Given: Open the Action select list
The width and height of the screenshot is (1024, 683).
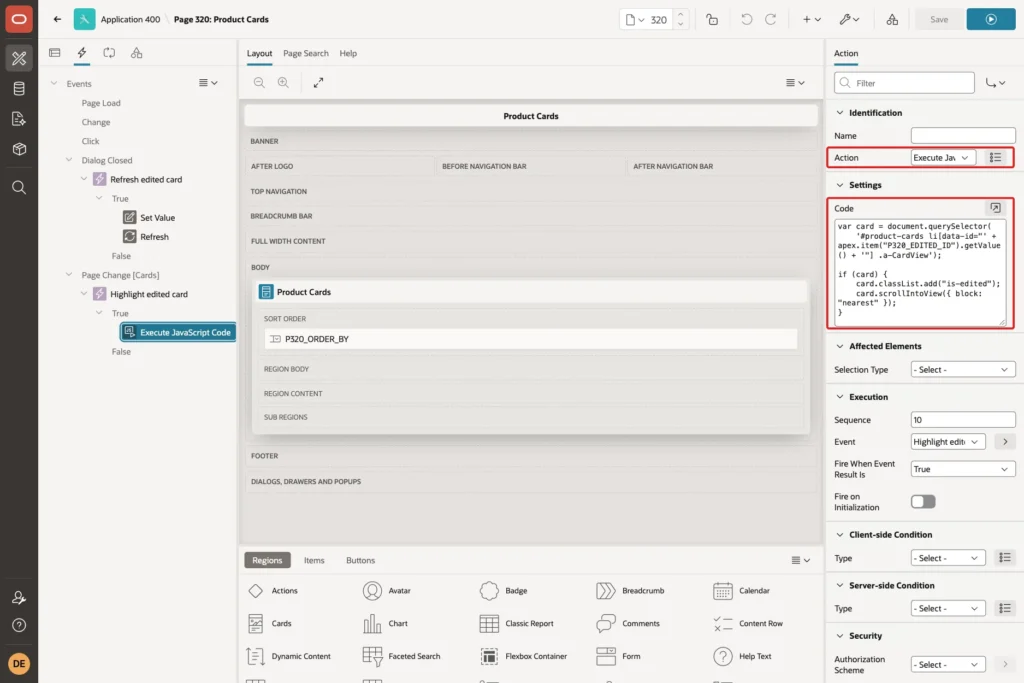Looking at the screenshot, I should pos(943,158).
